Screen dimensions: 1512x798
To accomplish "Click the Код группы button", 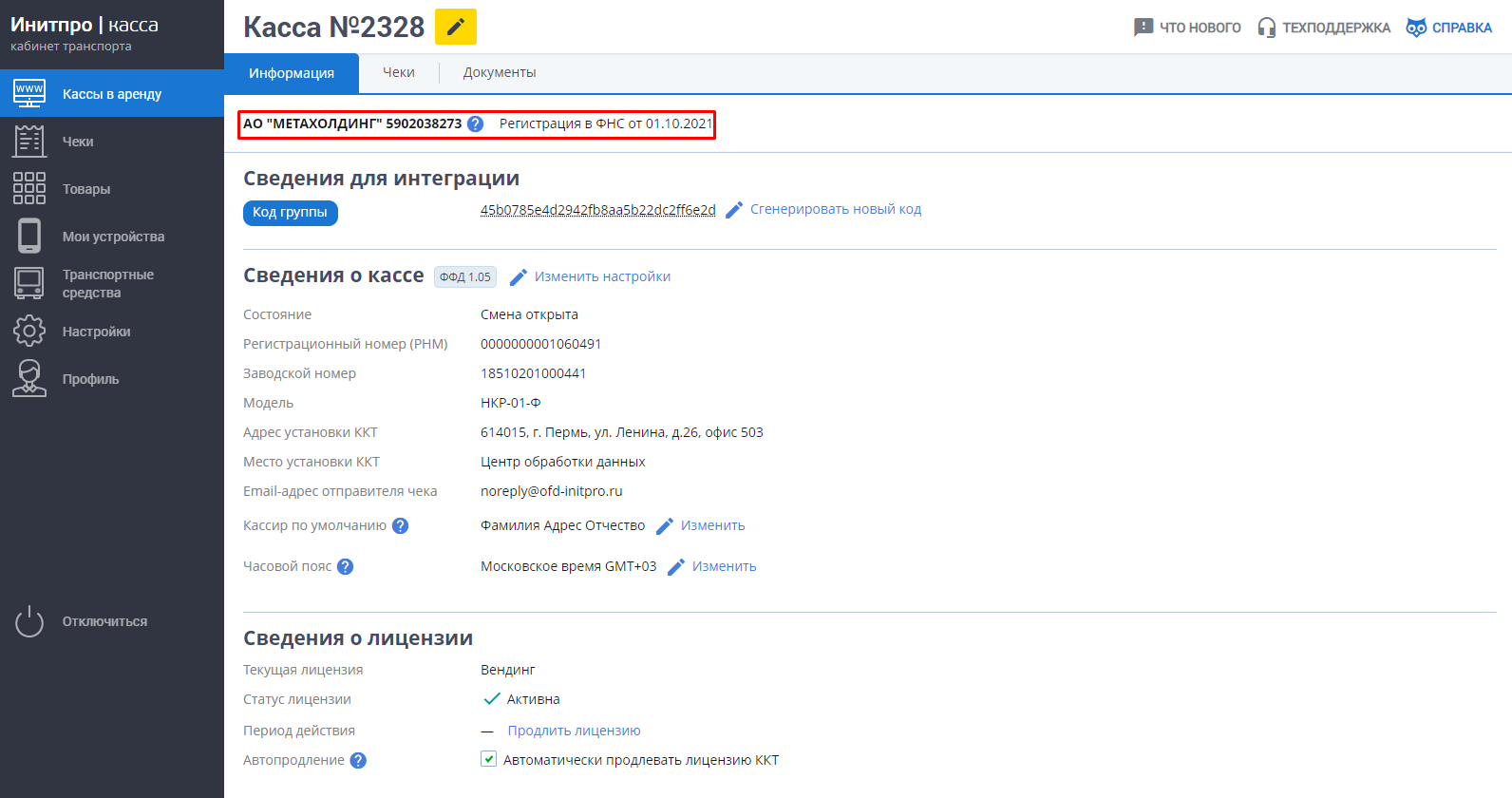I will point(291,213).
